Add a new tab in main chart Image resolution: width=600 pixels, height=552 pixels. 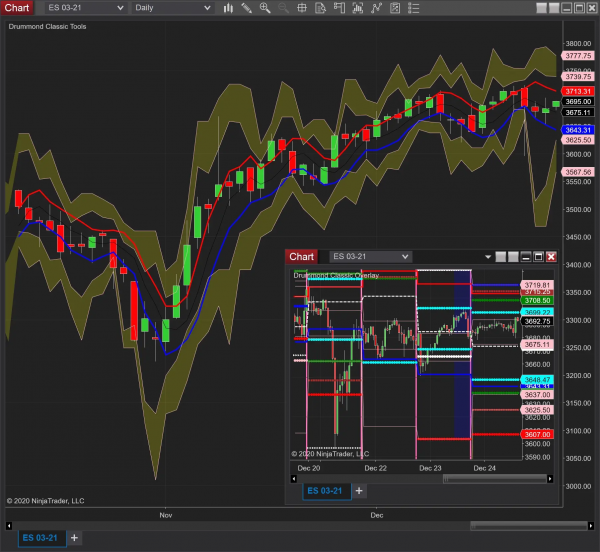tap(74, 538)
